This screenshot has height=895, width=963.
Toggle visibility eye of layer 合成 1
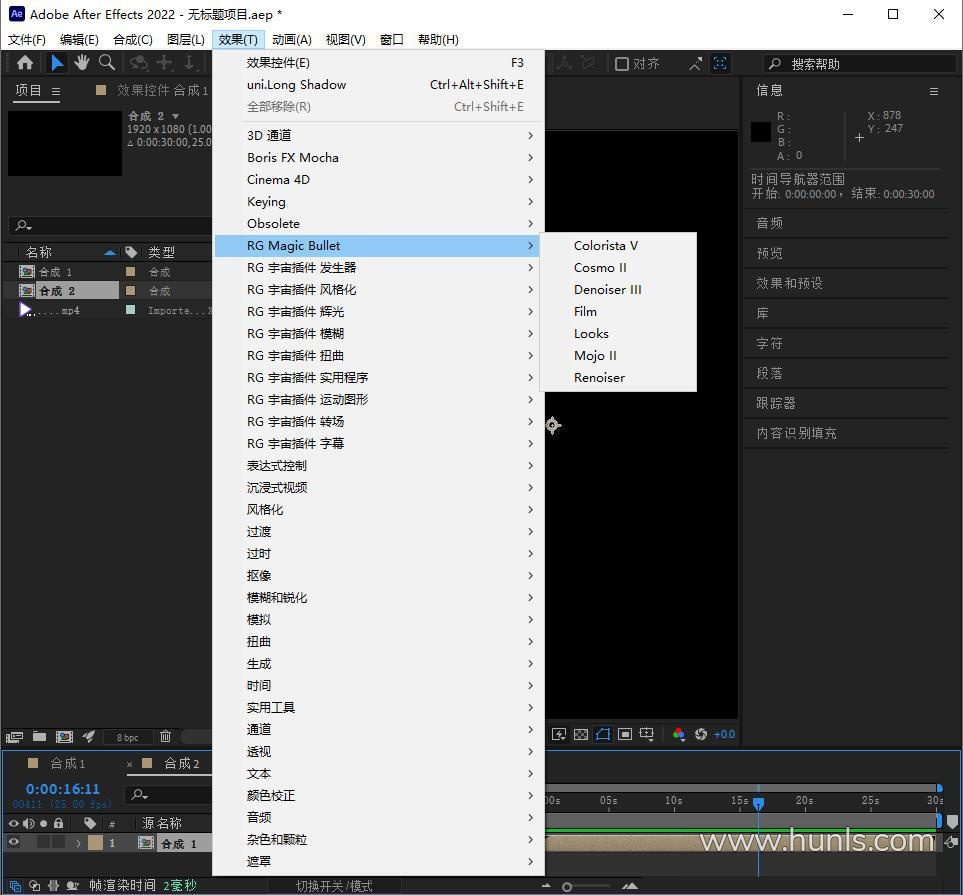tap(14, 843)
